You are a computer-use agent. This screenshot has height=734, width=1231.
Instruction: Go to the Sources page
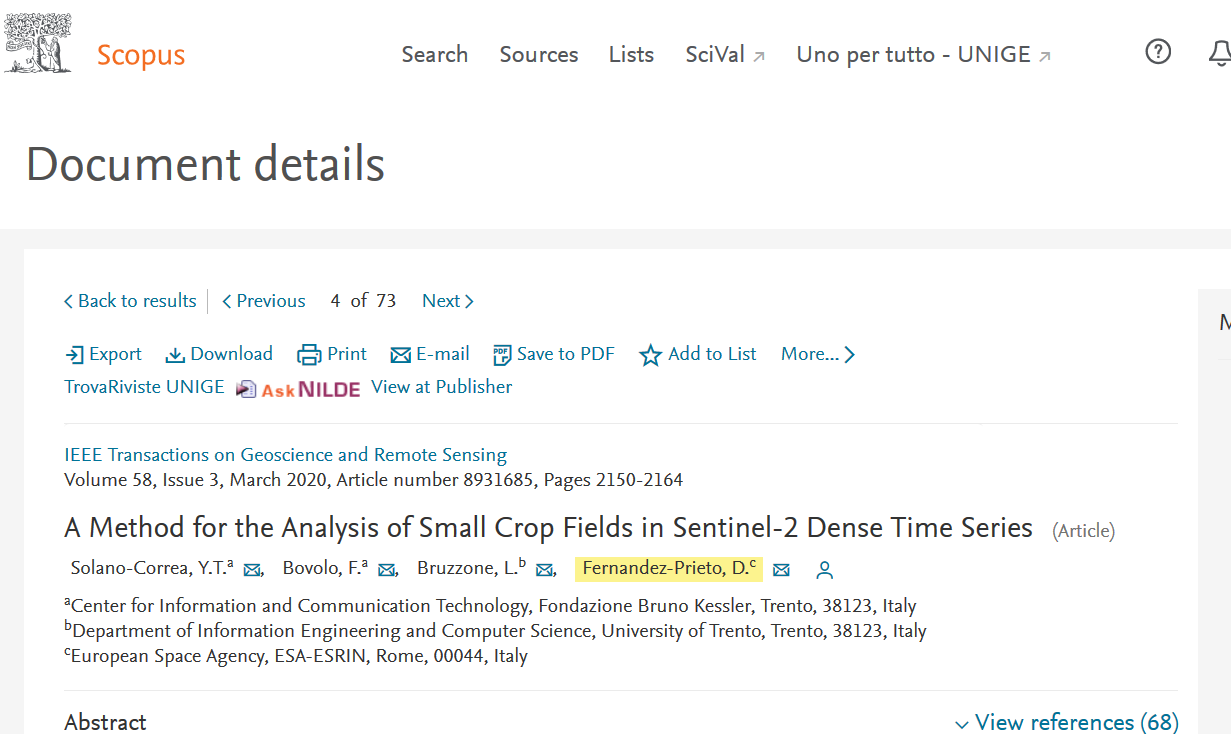coord(539,54)
